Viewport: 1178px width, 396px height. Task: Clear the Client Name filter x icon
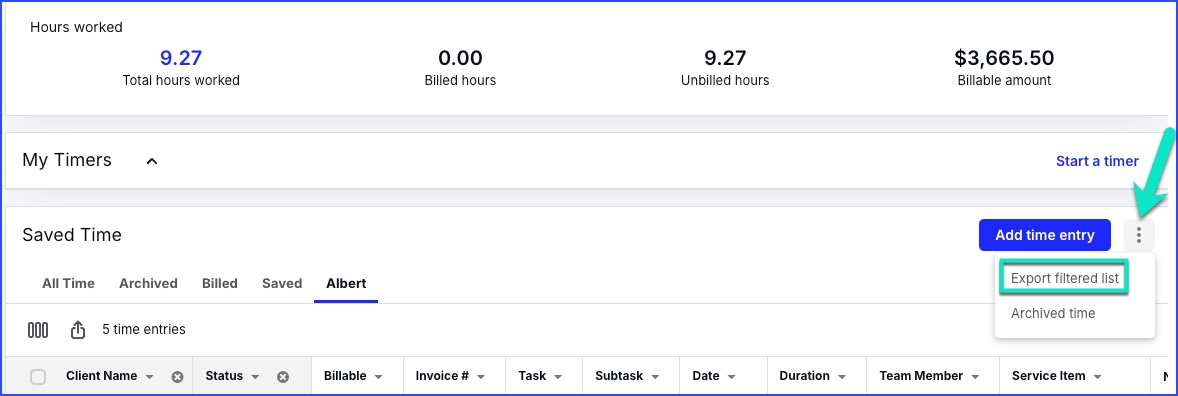click(177, 376)
